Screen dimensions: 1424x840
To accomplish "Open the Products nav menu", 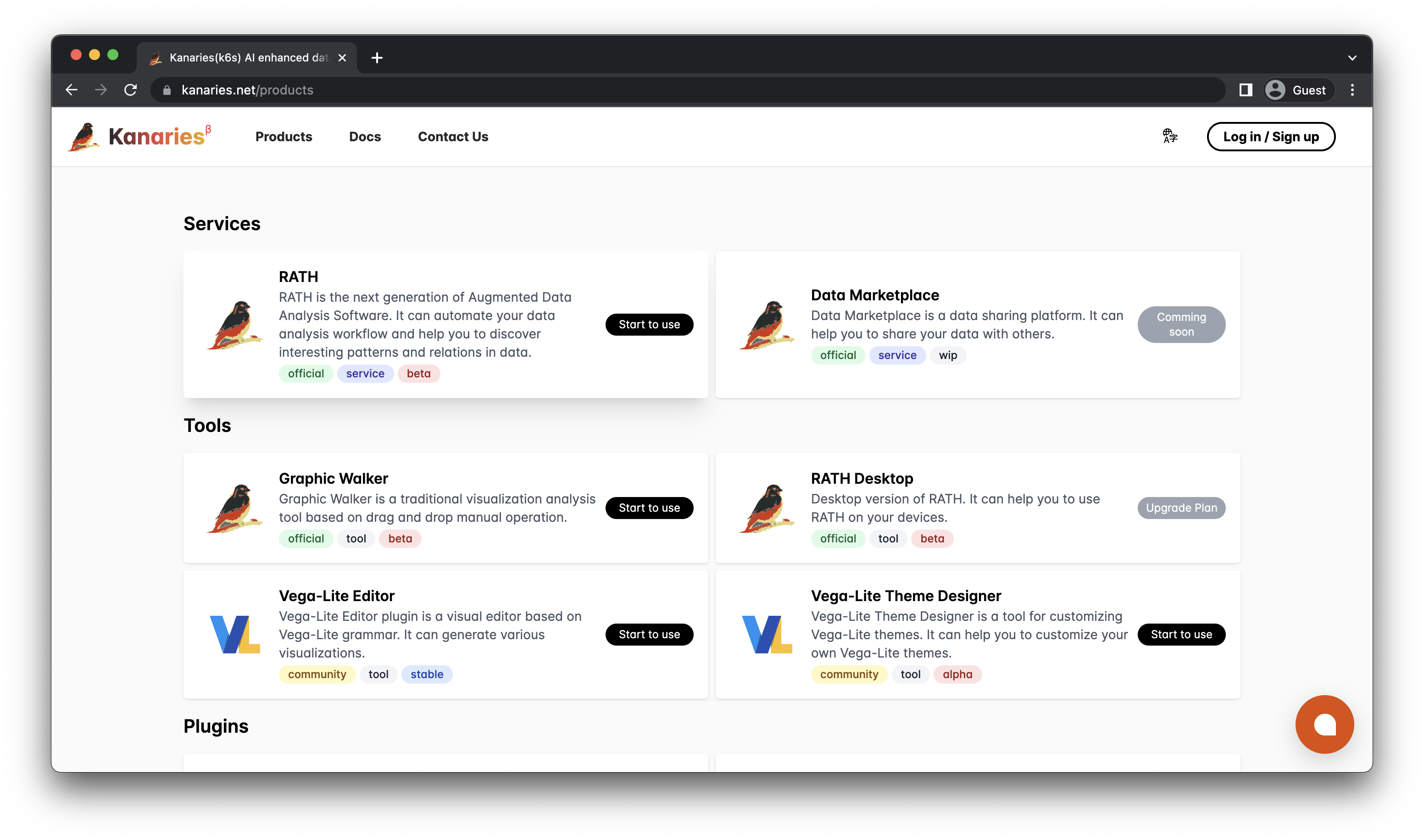I will click(284, 137).
